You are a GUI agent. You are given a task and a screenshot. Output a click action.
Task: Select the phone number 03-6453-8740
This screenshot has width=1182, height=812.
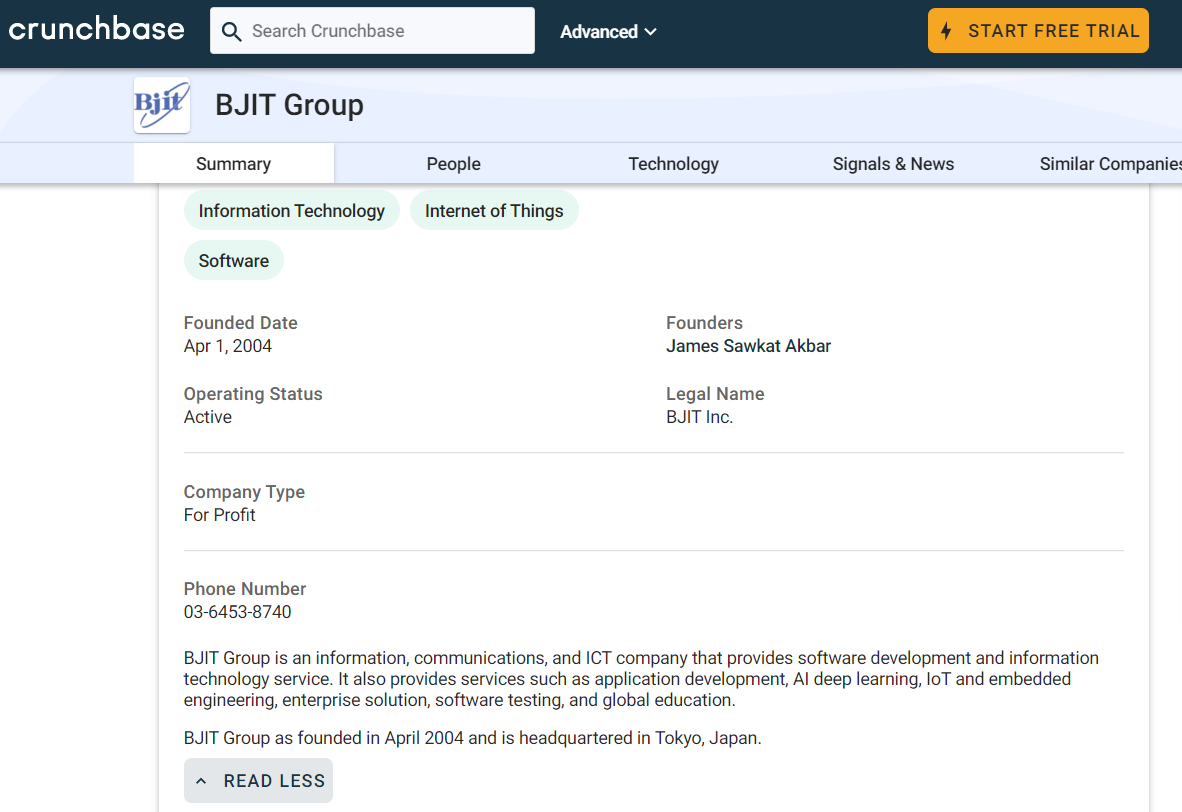click(x=237, y=612)
